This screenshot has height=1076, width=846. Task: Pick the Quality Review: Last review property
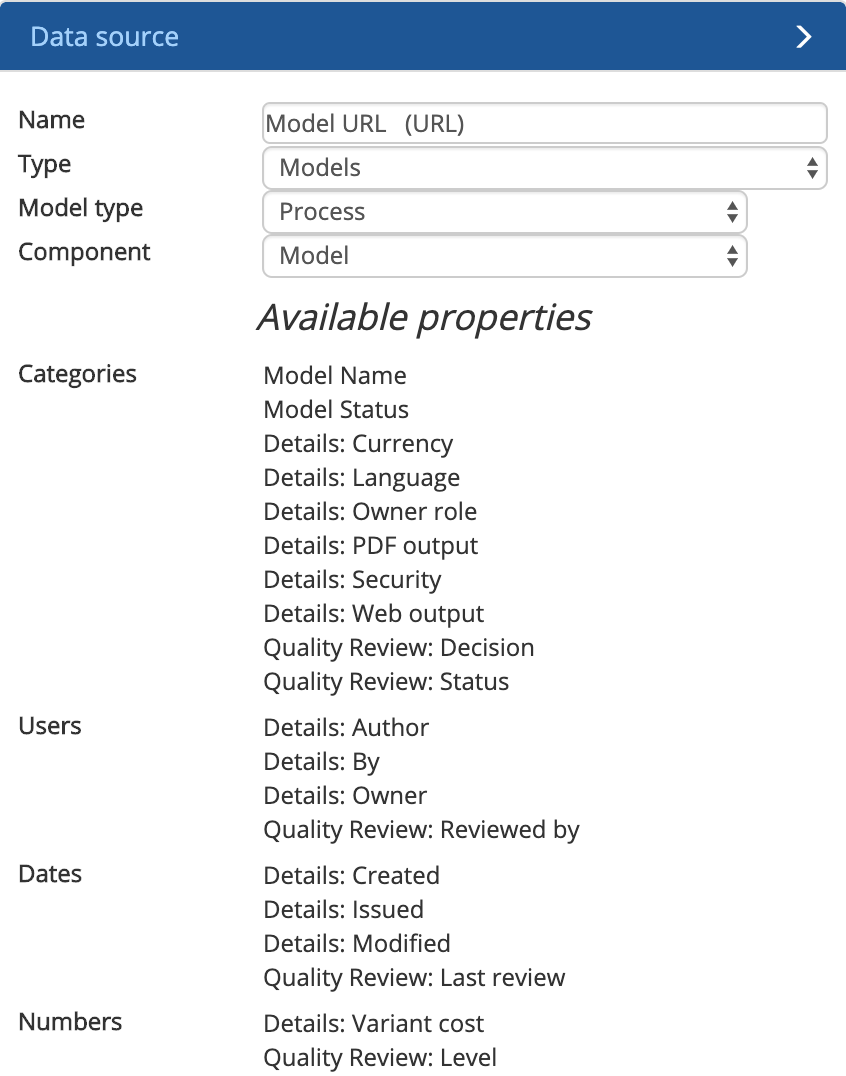coord(414,978)
